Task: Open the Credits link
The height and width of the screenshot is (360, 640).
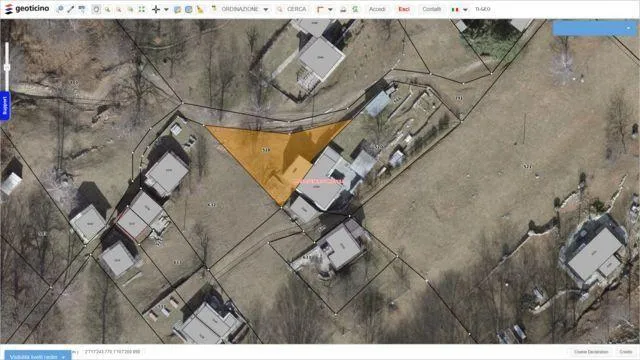Action: [x=625, y=351]
